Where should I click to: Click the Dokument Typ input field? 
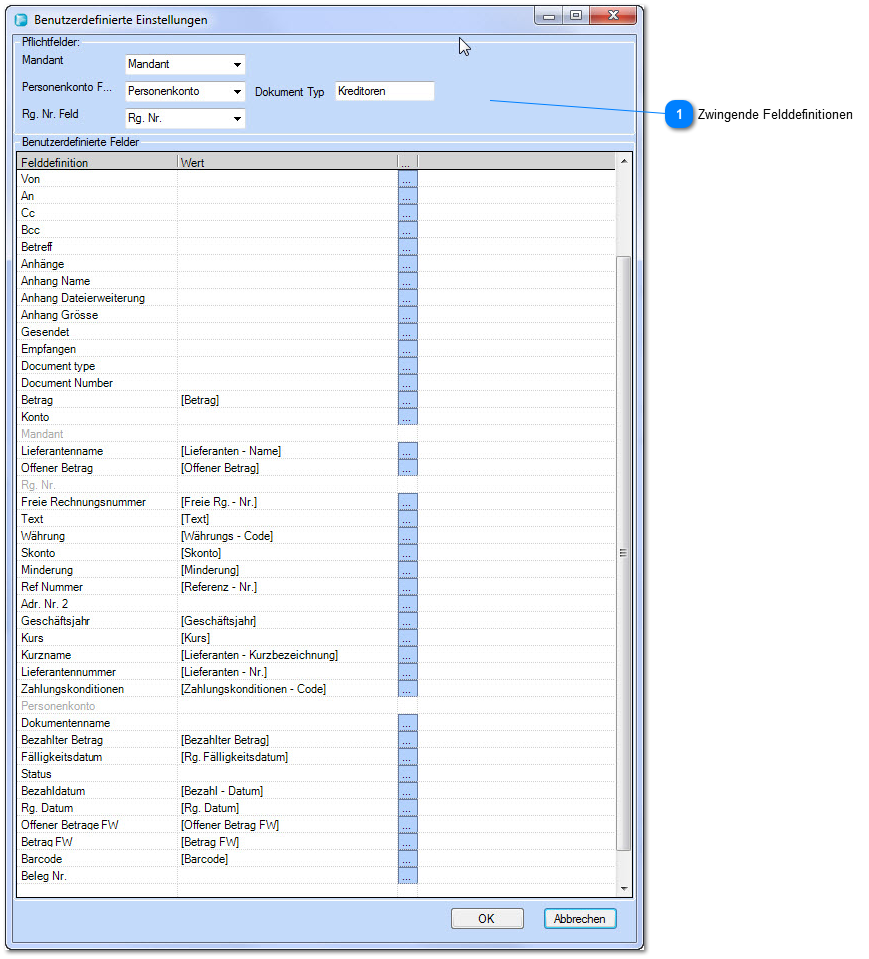[x=384, y=91]
